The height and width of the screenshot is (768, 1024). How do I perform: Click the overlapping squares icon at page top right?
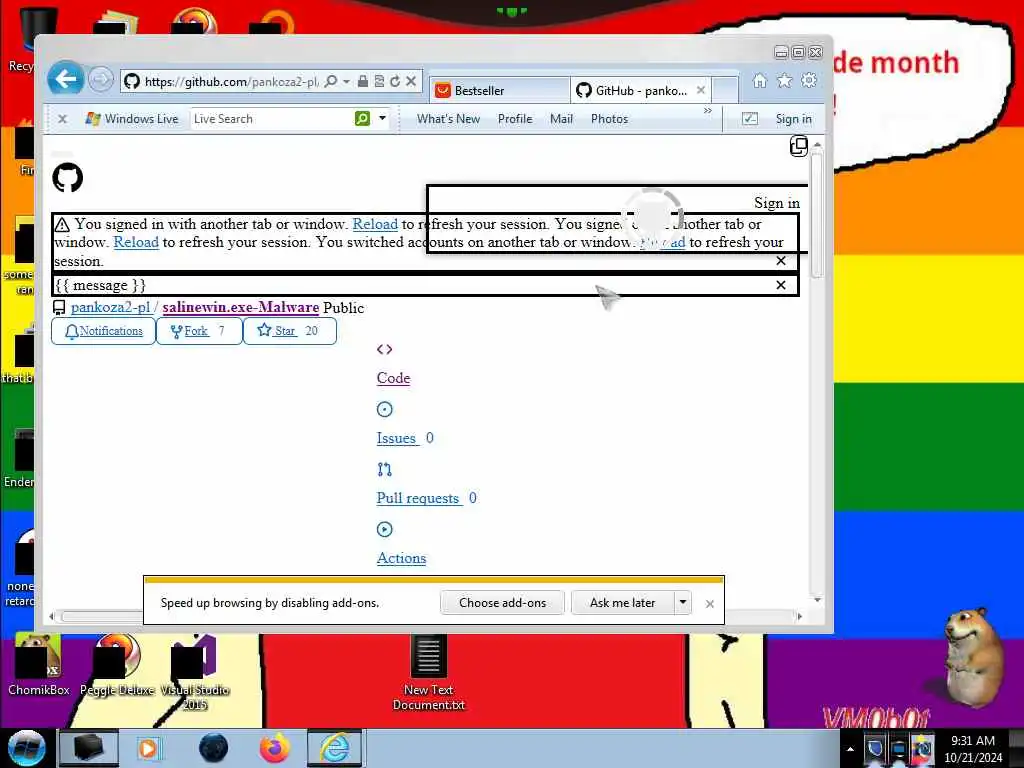coord(799,146)
